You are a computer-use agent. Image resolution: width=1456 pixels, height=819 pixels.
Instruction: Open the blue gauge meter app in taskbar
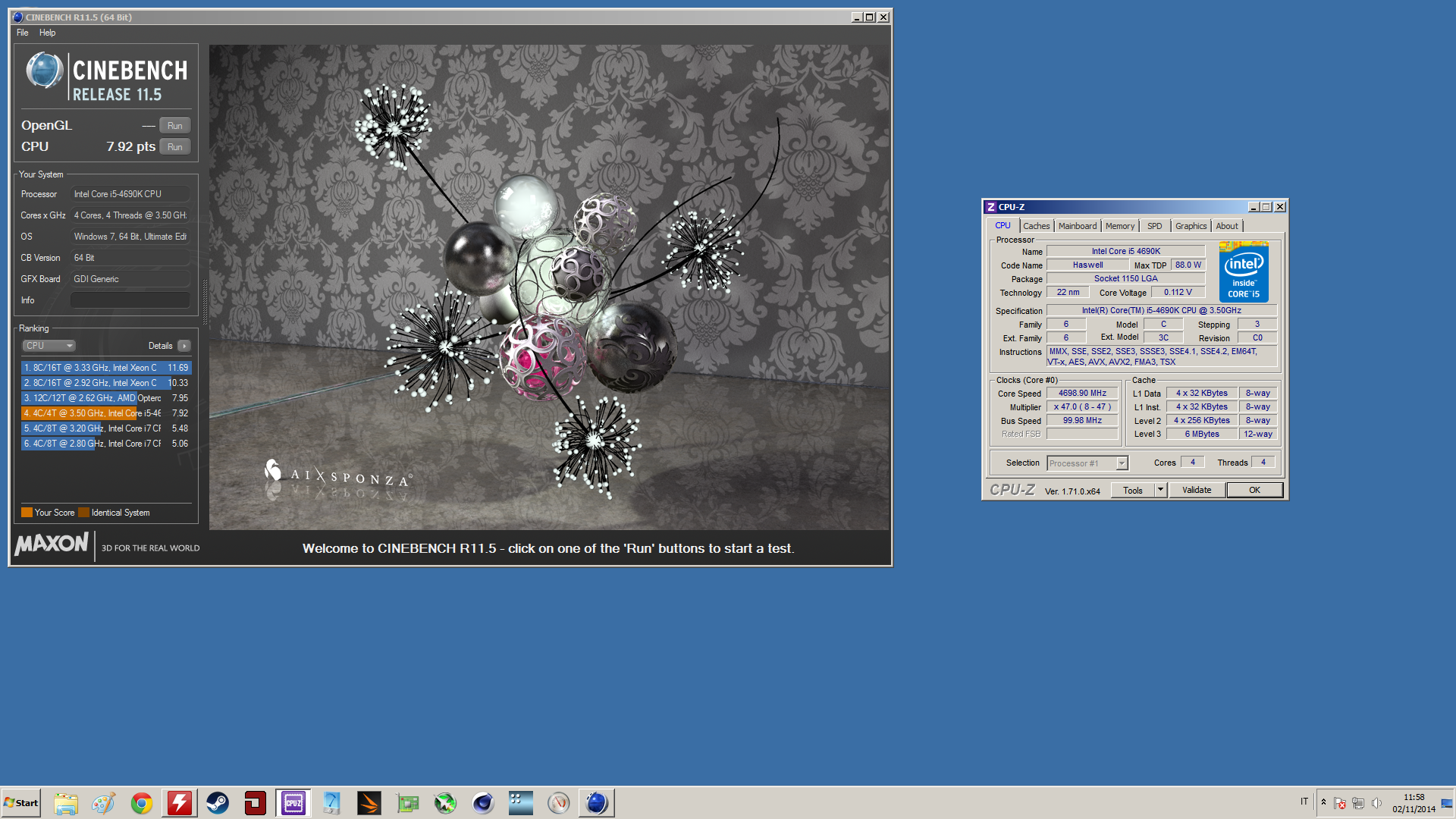pos(331,803)
